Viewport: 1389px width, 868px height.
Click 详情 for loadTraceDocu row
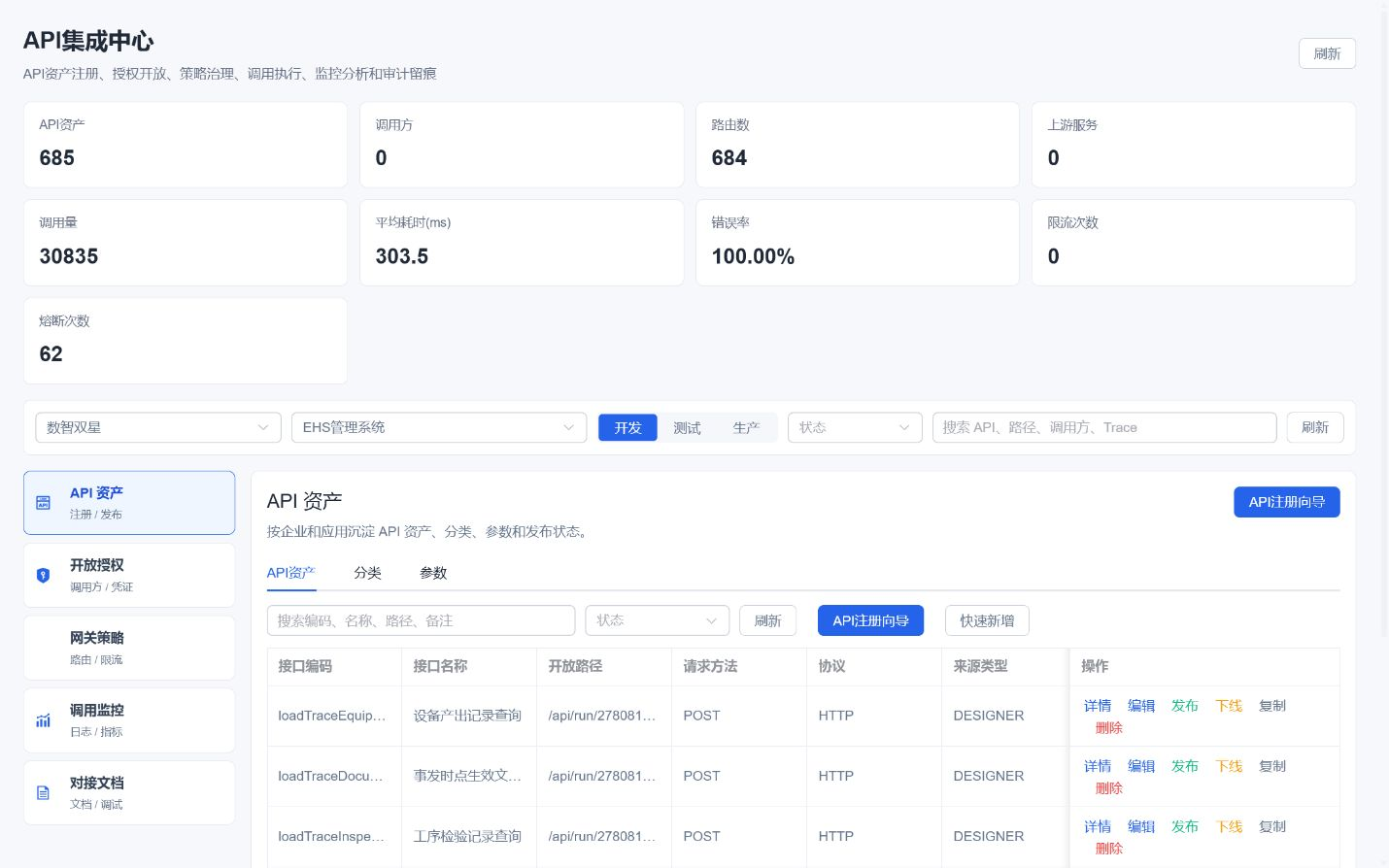pos(1098,766)
